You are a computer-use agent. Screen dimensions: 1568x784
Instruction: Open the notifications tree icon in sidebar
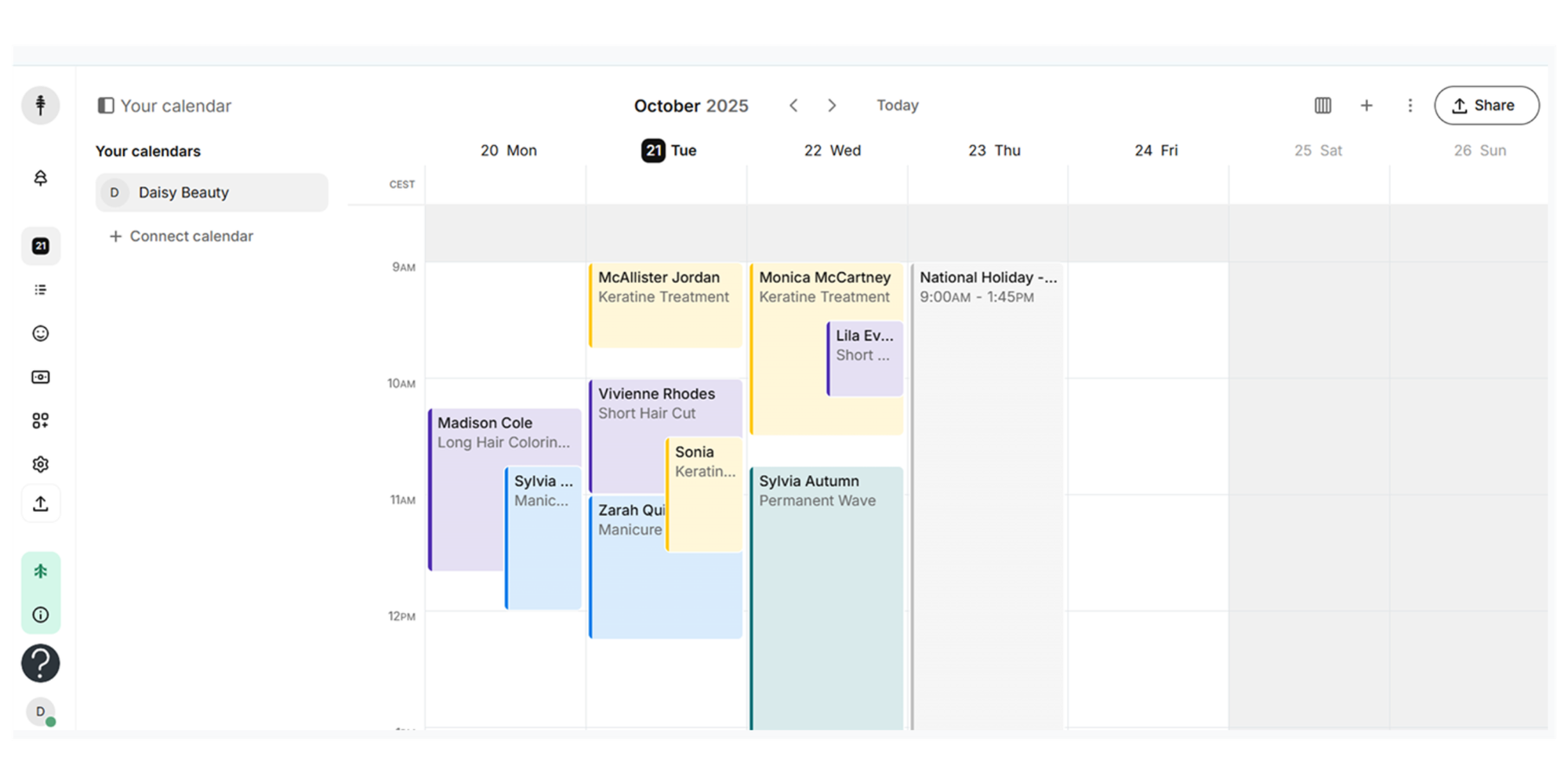tap(41, 179)
